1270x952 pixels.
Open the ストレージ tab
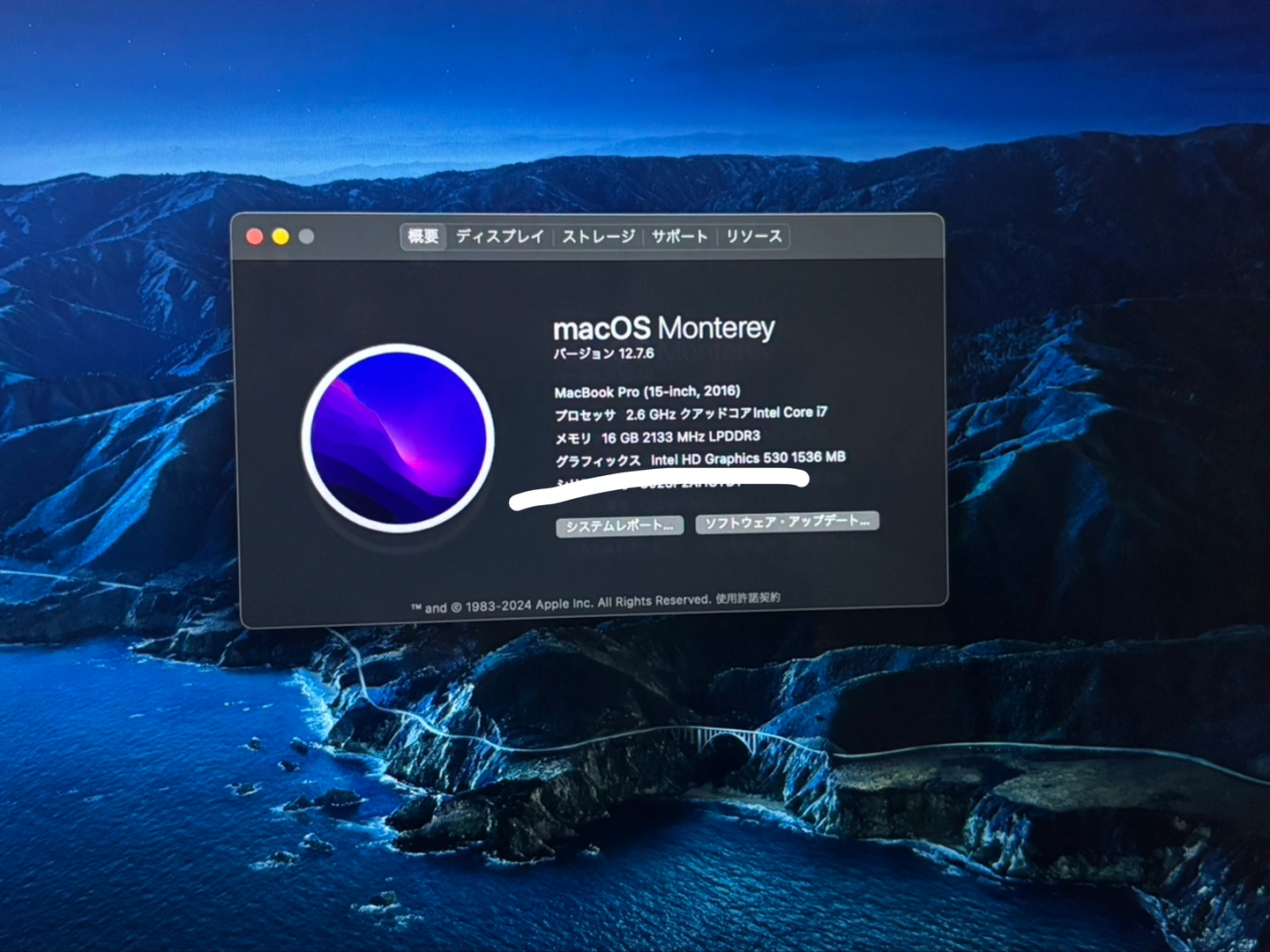pyautogui.click(x=598, y=236)
